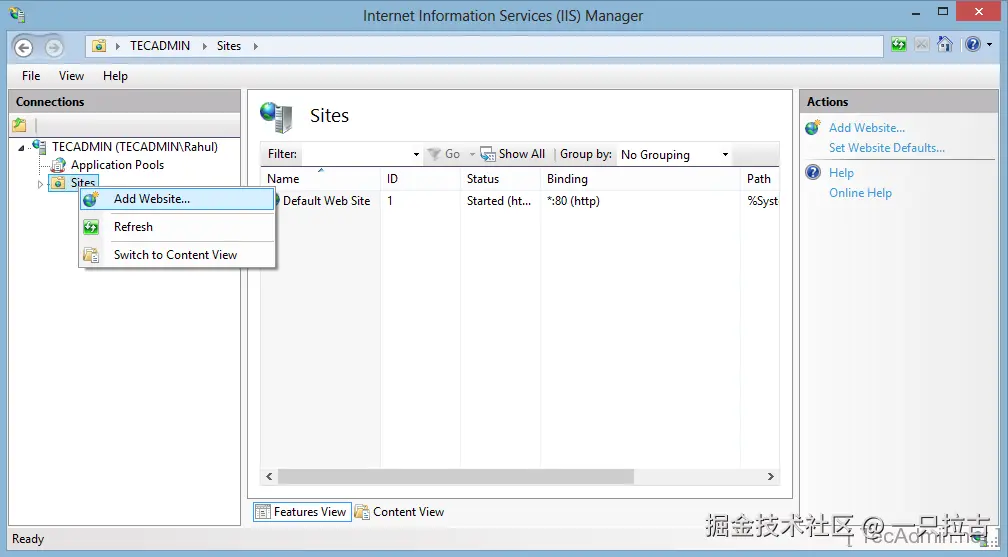Click the Refresh icon in the context menu
This screenshot has width=1008, height=557.
click(91, 226)
